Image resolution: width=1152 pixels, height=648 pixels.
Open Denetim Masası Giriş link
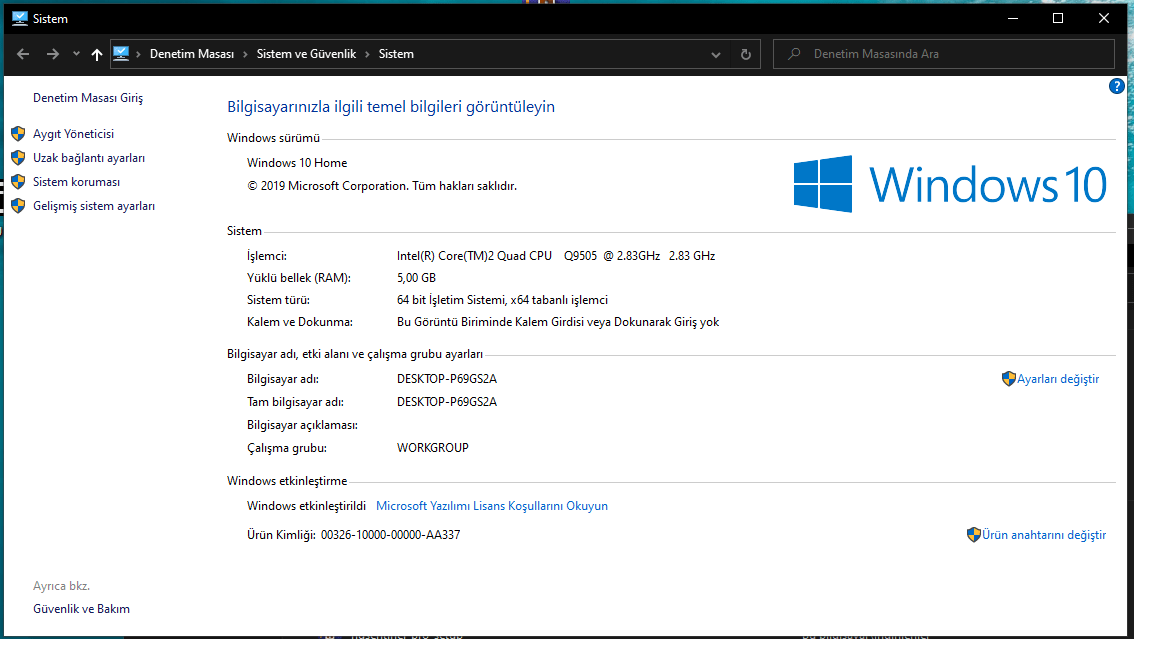click(x=88, y=98)
